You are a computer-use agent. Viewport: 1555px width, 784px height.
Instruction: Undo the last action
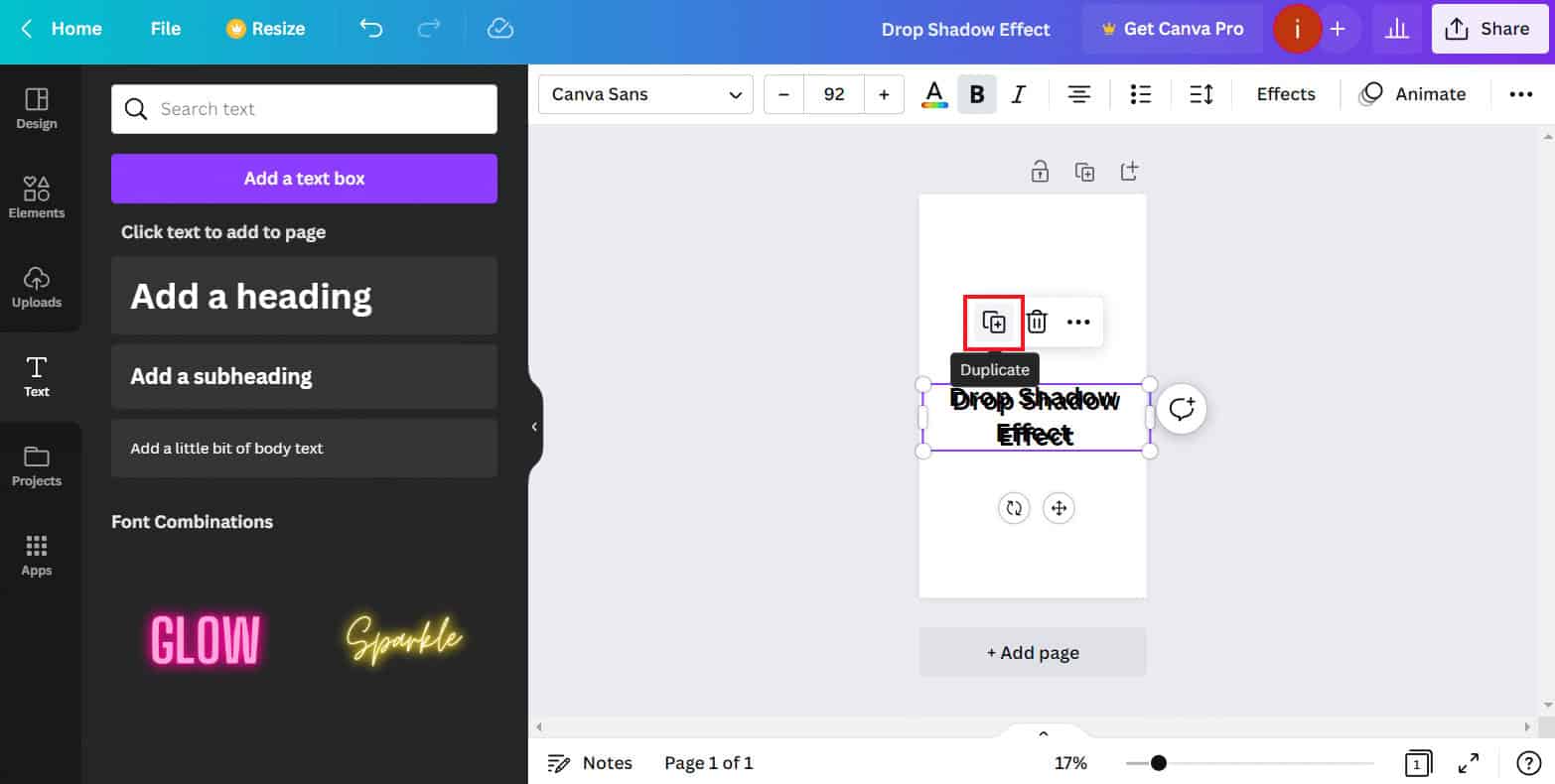click(371, 29)
